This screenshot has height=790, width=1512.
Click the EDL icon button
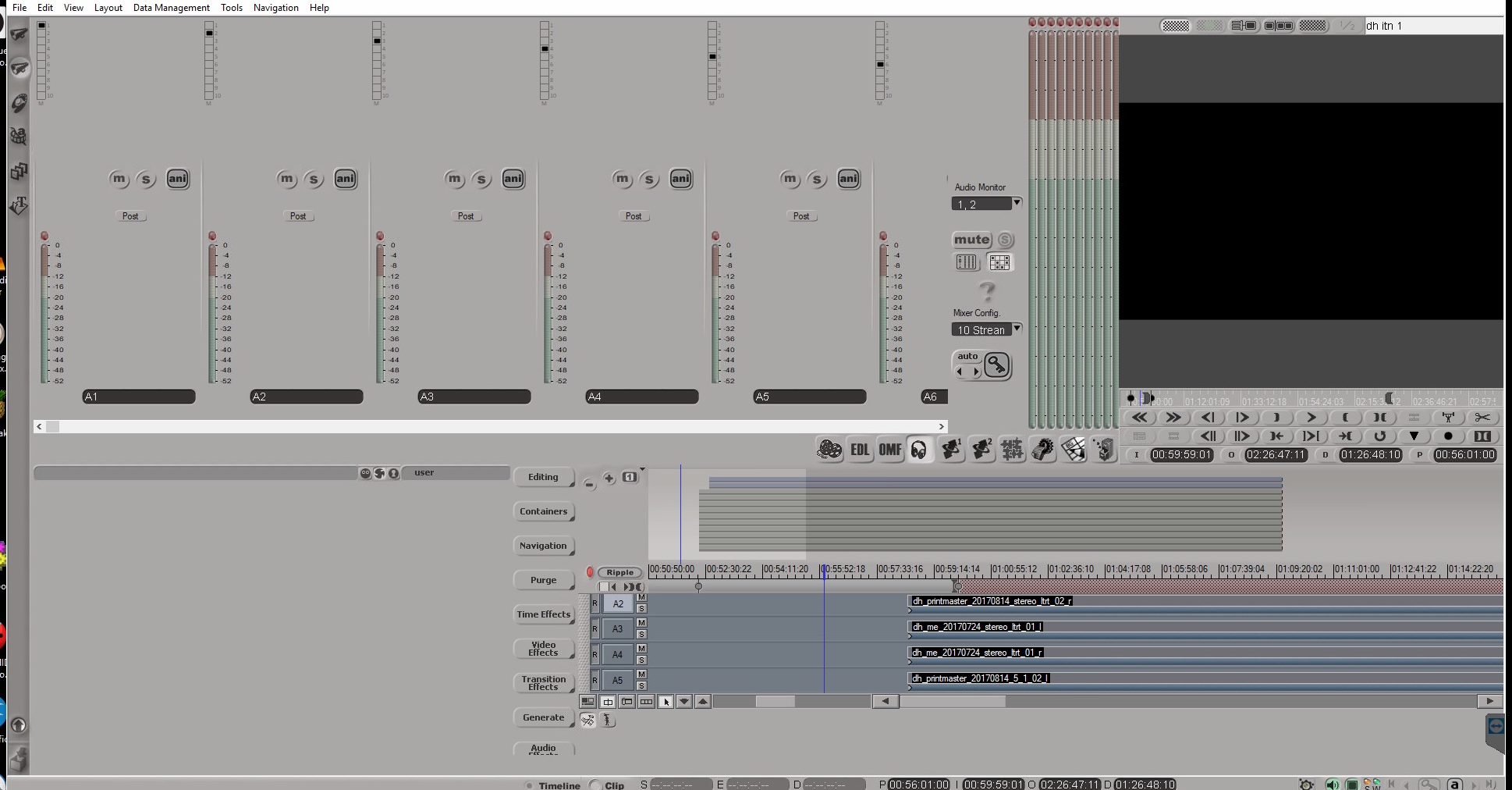860,450
